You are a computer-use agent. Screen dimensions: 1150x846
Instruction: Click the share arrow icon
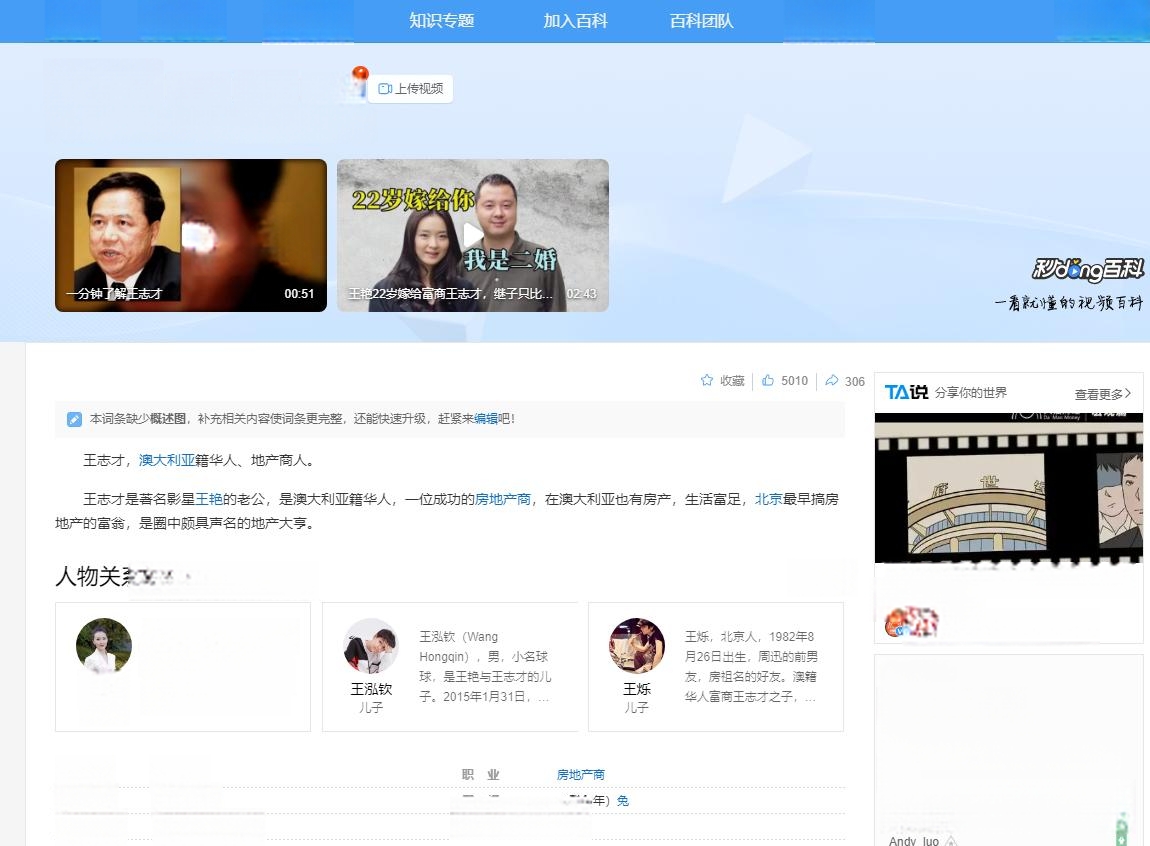pos(832,380)
